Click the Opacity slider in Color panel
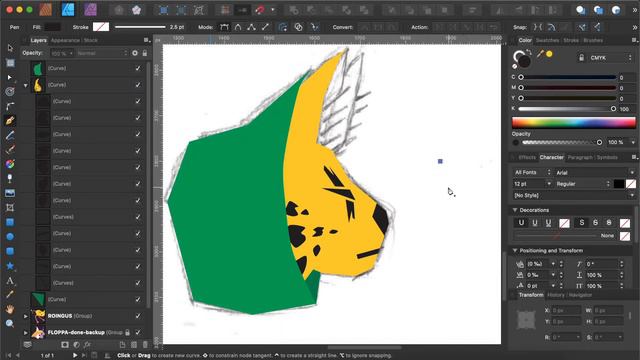Screen dimensions: 640x360 click(562, 142)
